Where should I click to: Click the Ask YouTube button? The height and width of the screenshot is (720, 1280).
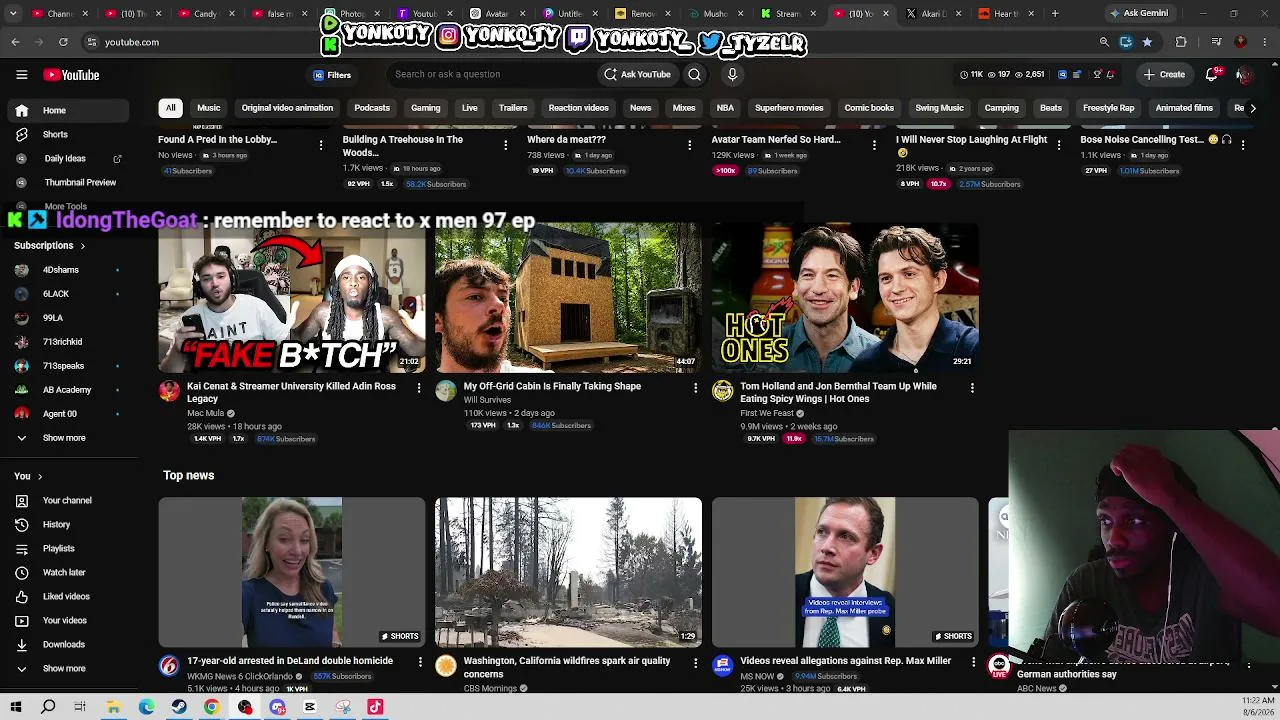[637, 74]
